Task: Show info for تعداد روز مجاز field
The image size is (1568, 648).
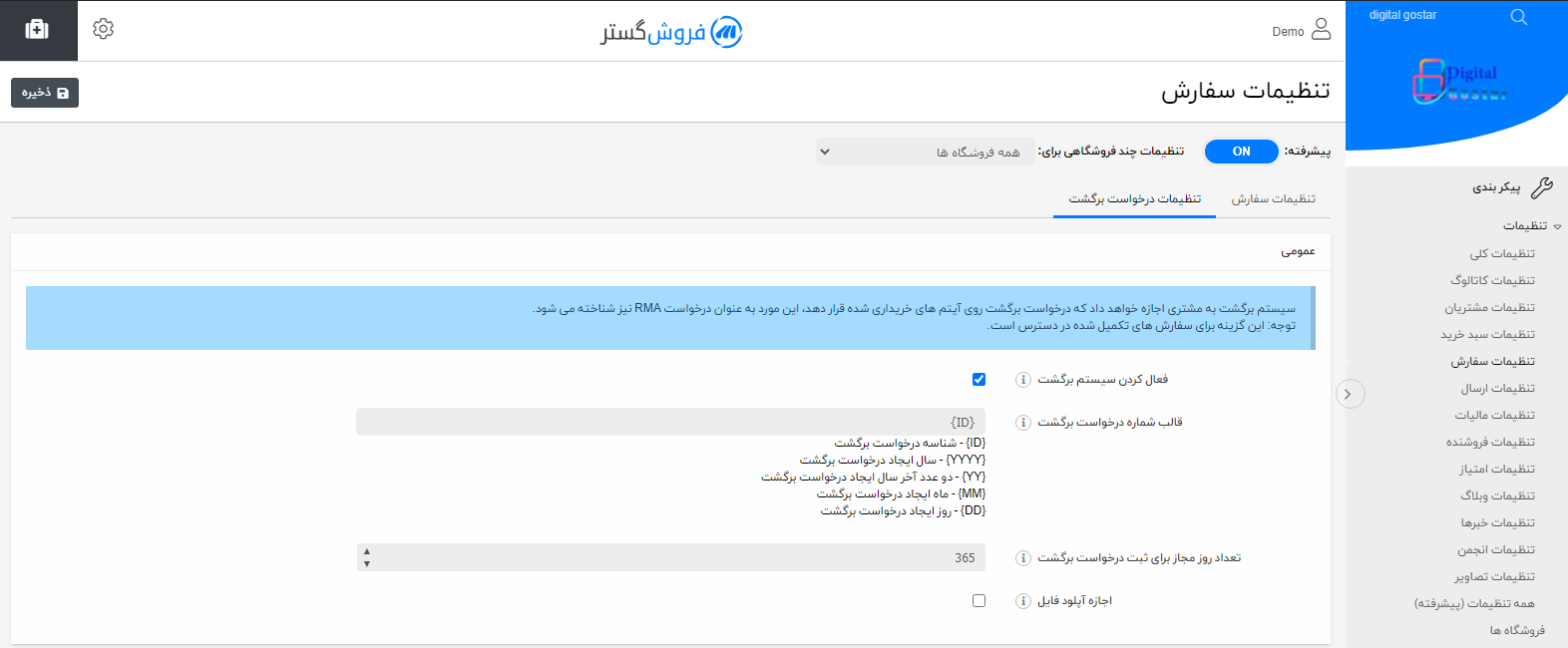Action: 1022,558
